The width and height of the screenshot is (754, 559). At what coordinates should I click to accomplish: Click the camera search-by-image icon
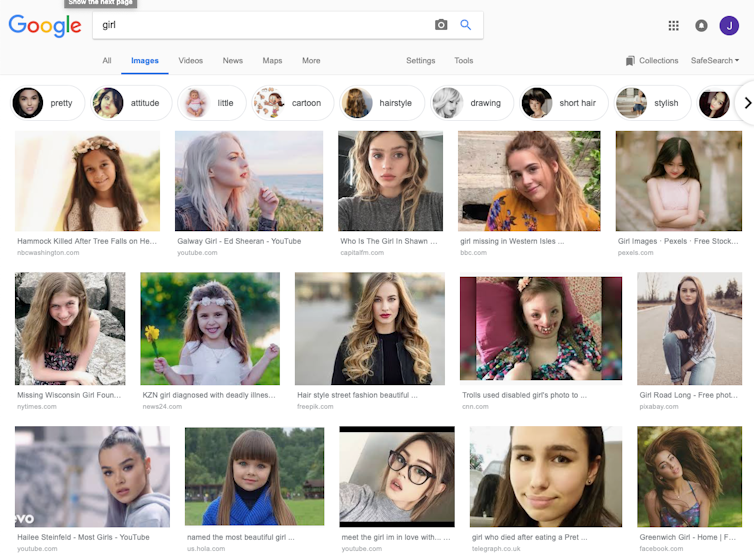point(441,25)
